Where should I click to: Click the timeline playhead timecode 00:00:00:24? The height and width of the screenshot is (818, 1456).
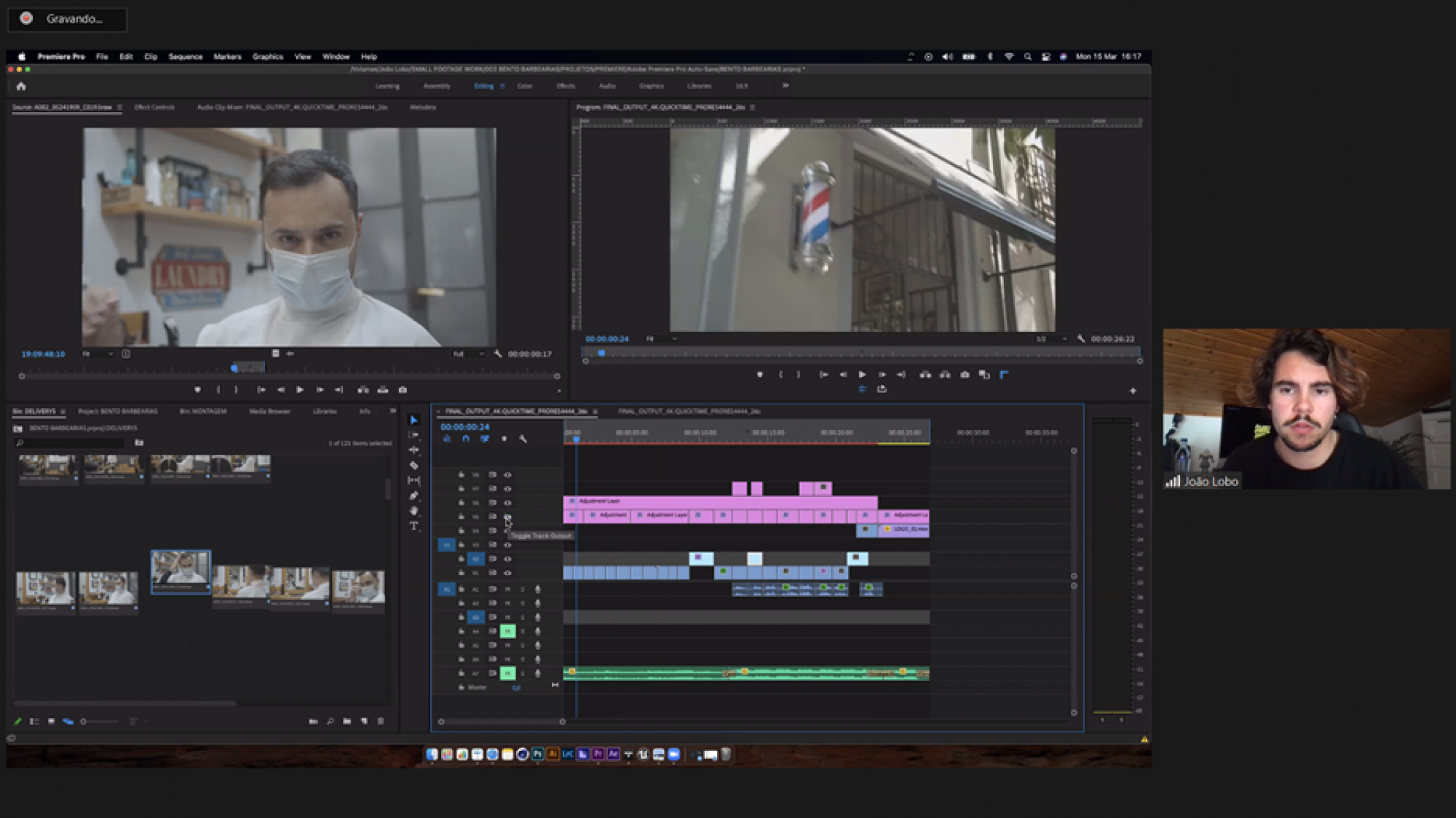pyautogui.click(x=464, y=427)
